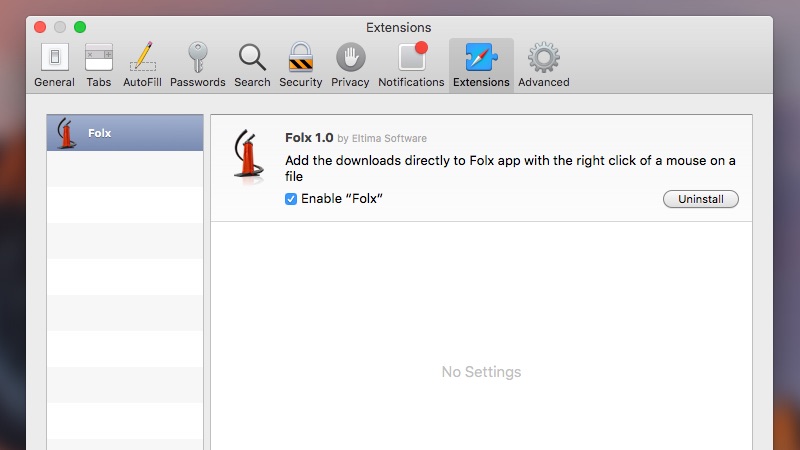
Task: Click the "Extensions" window title
Action: pos(398,28)
